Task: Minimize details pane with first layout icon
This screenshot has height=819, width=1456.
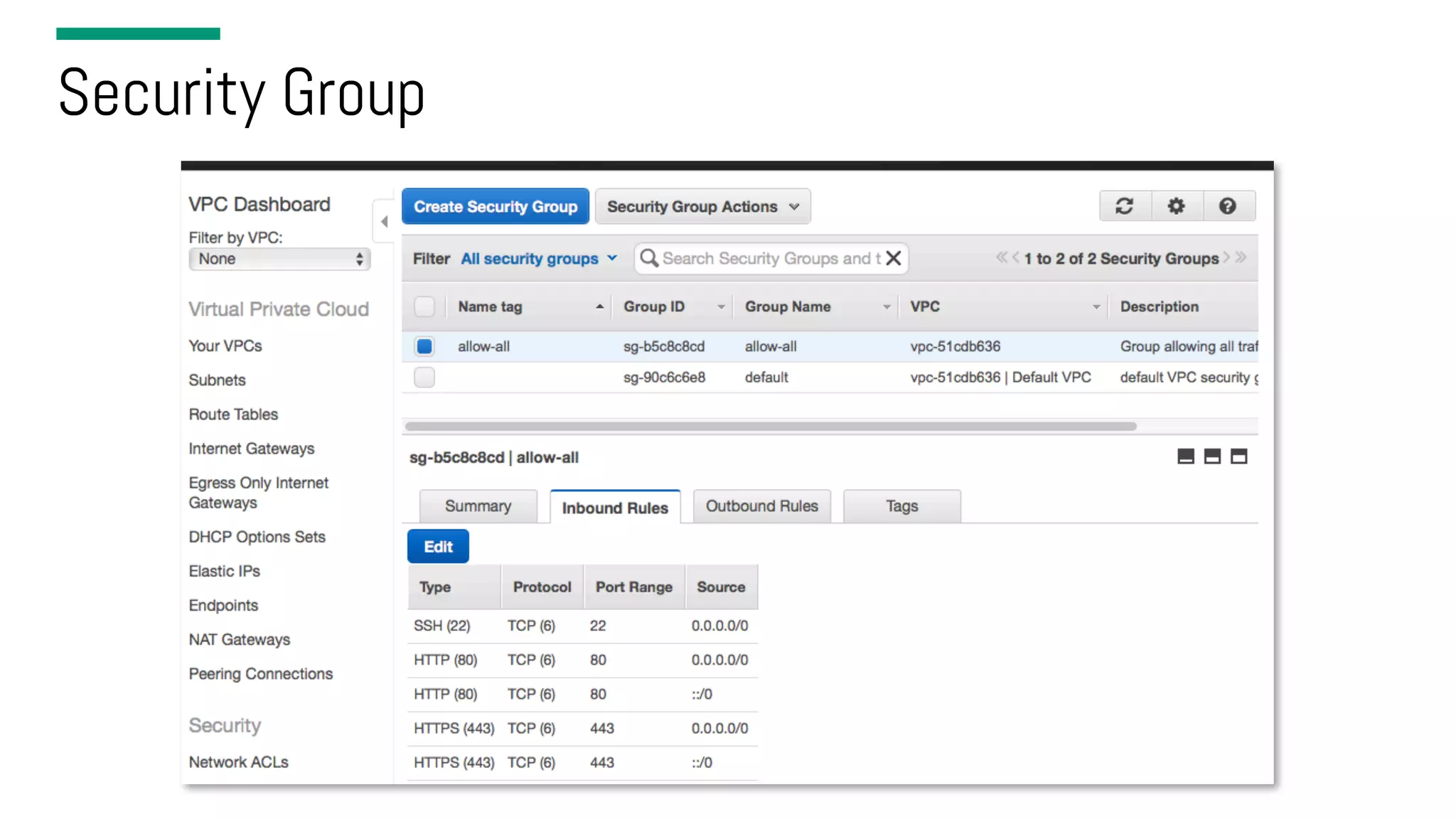Action: 1186,456
